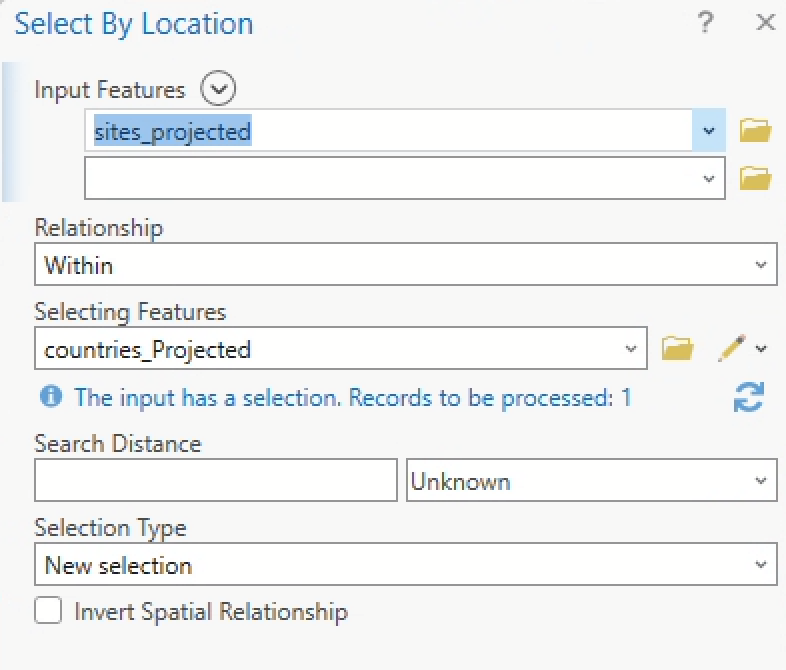This screenshot has height=670, width=786.
Task: Open the Unknown distance units dropdown
Action: point(762,482)
